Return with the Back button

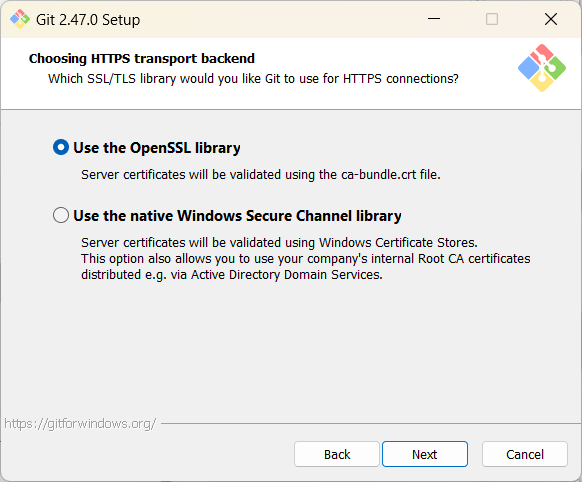(337, 454)
